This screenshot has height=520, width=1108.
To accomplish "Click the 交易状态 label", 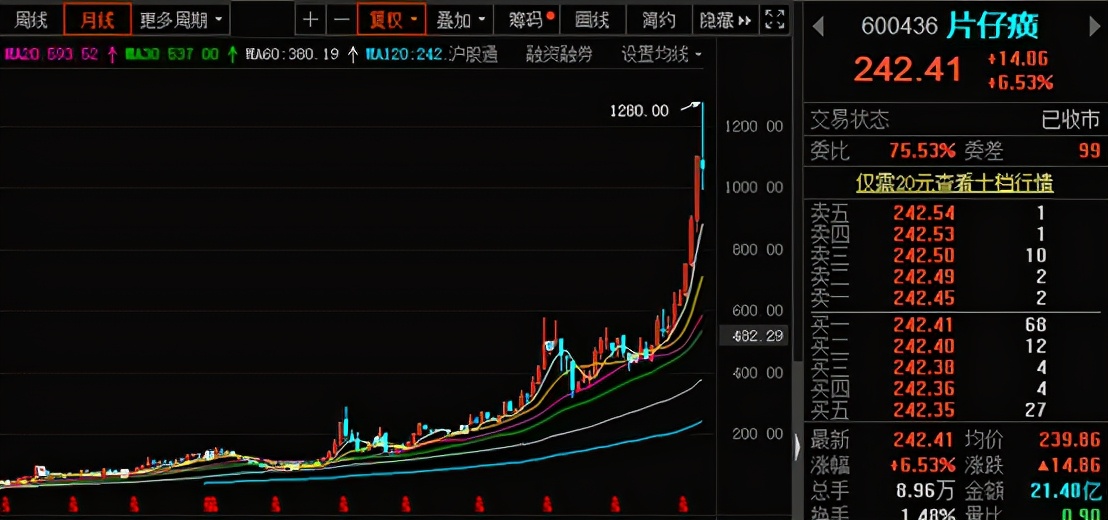I will tap(849, 120).
